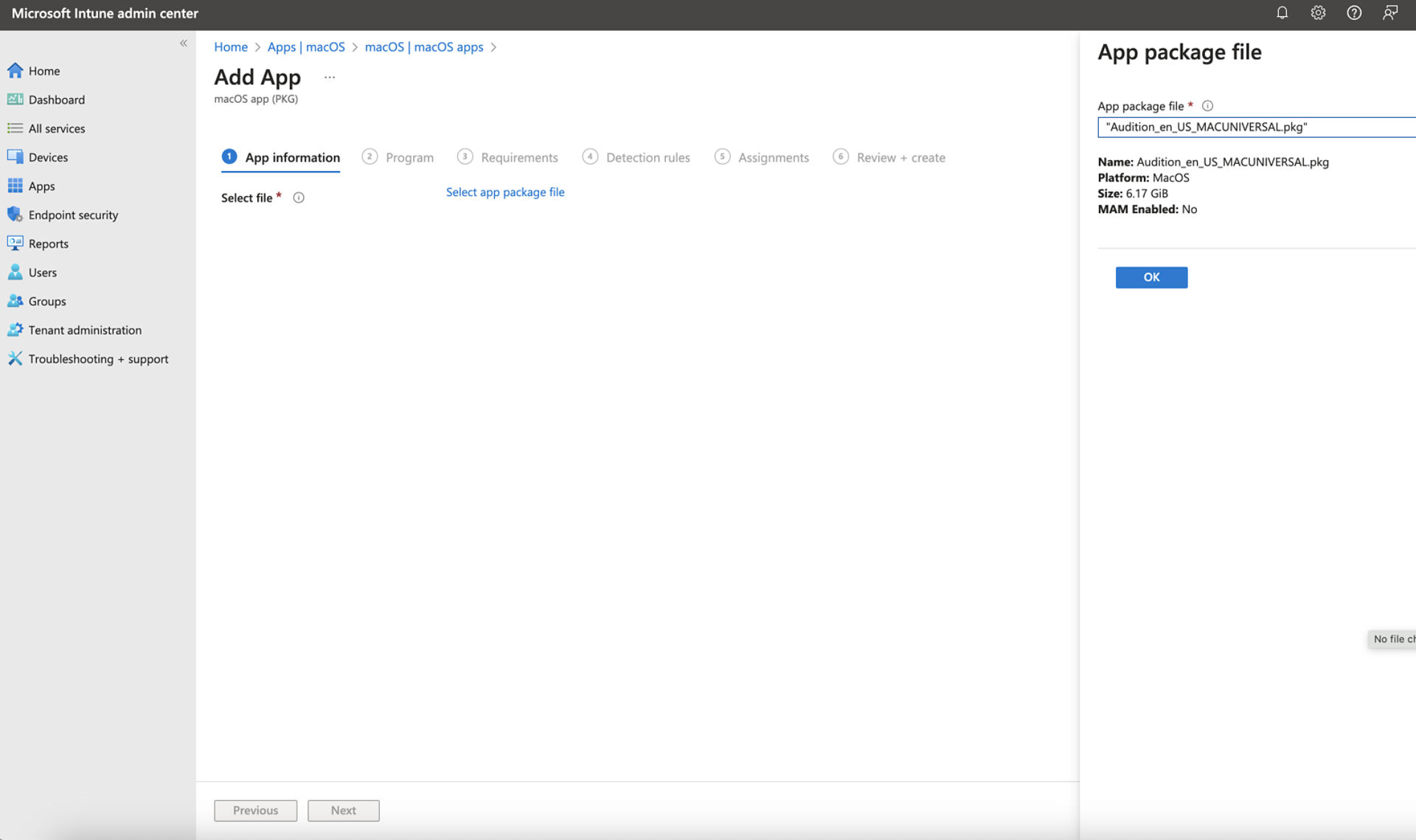This screenshot has width=1416, height=840.
Task: Open Tenant administration in sidebar
Action: pyautogui.click(x=85, y=330)
